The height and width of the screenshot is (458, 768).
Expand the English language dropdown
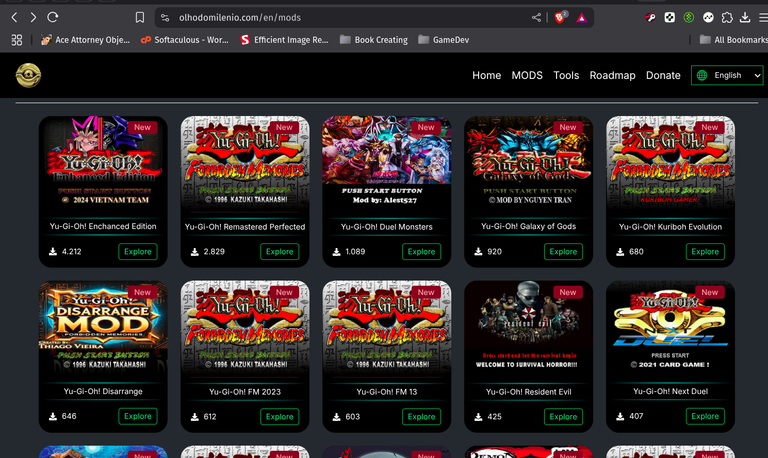(x=727, y=75)
